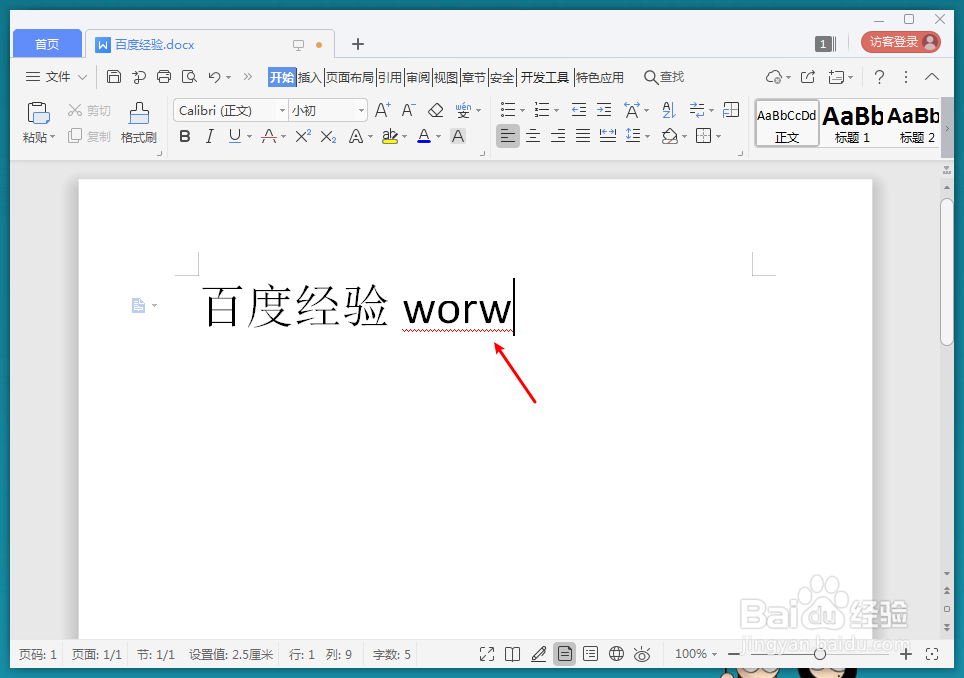The width and height of the screenshot is (964, 678).
Task: Open the Calibri font name dropdown
Action: [282, 111]
